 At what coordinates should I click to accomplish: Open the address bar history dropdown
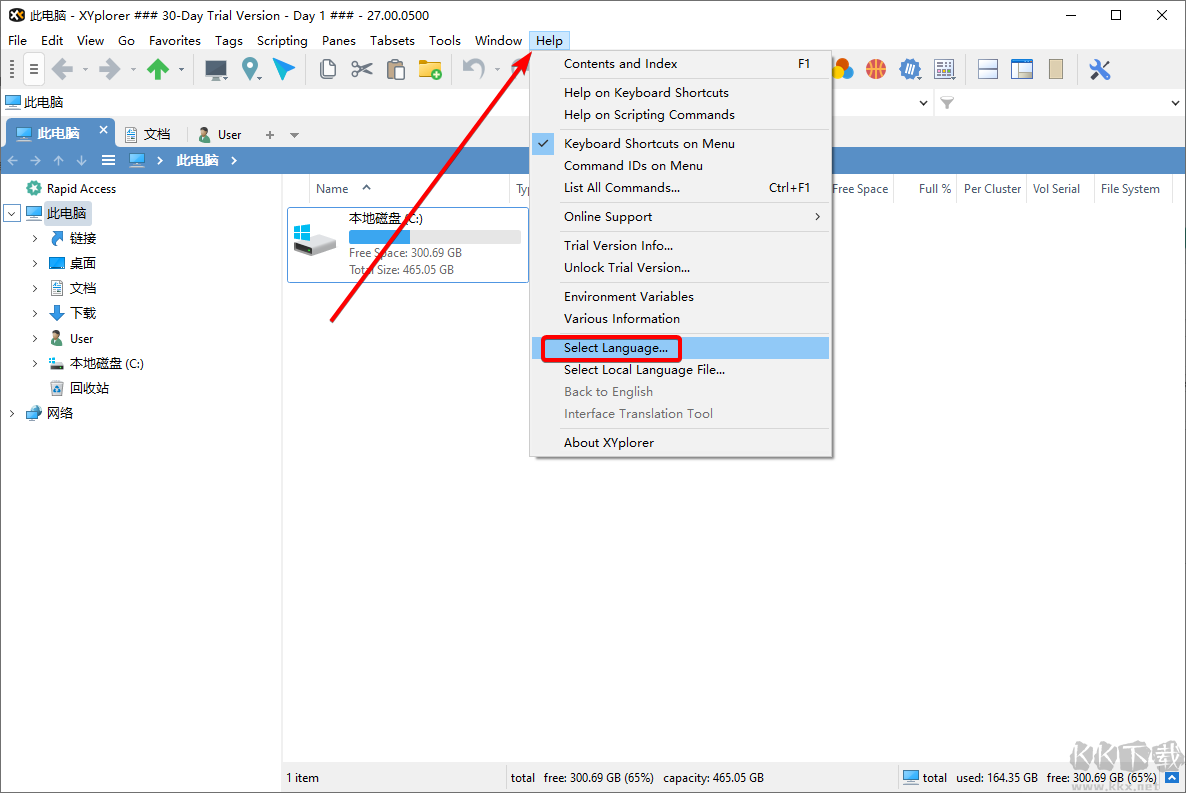(924, 103)
